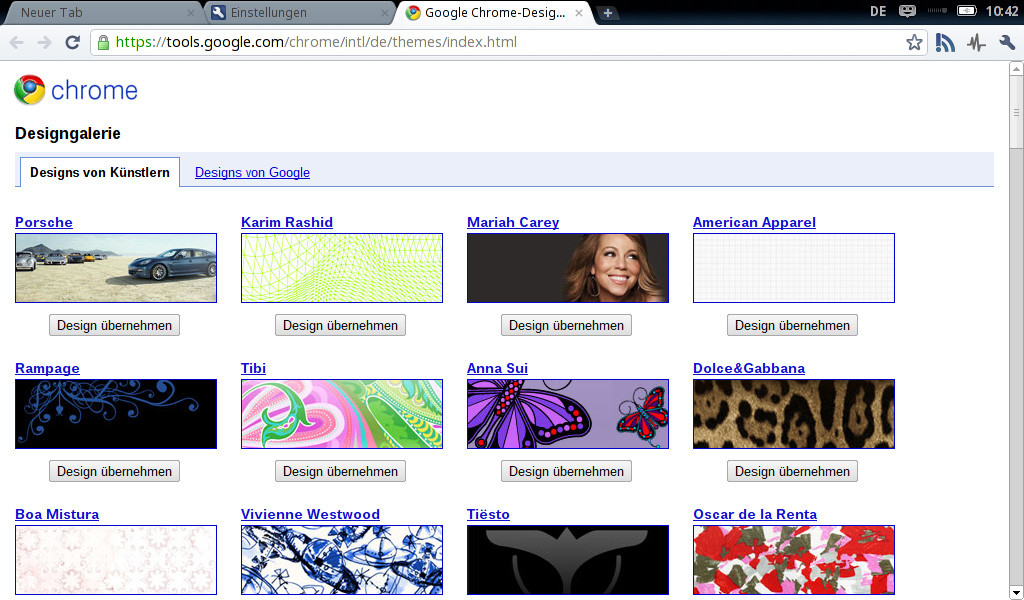Click the Rampage blue swirl thumbnail
Viewport: 1024px width, 600px height.
[x=116, y=414]
